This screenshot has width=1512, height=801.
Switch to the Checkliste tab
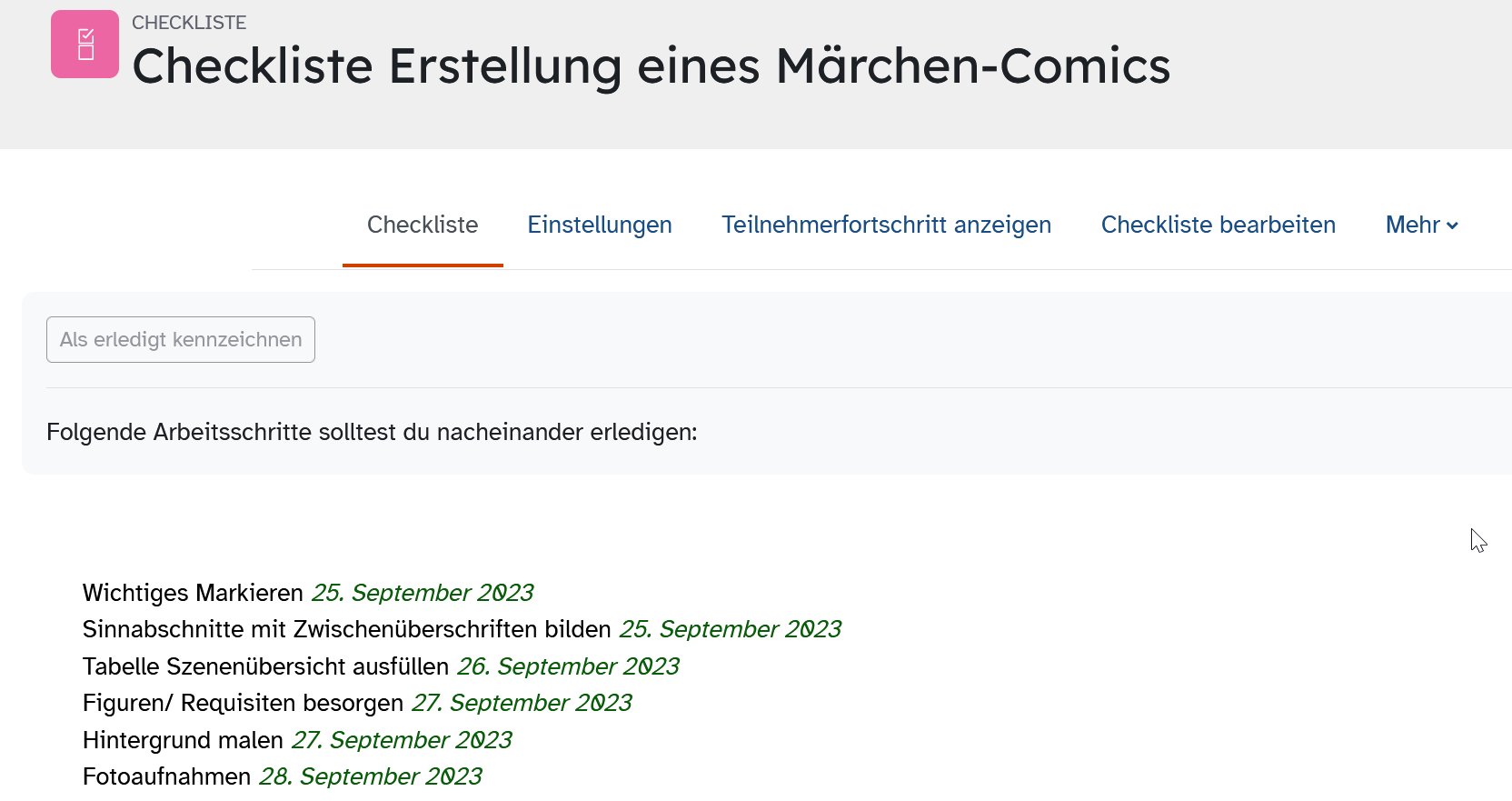[423, 225]
